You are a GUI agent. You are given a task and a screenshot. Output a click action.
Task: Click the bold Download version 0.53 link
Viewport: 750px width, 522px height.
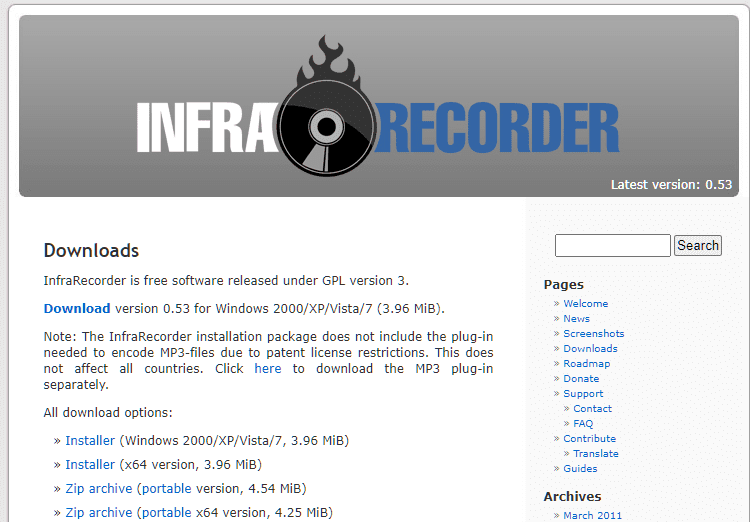pyautogui.click(x=77, y=309)
